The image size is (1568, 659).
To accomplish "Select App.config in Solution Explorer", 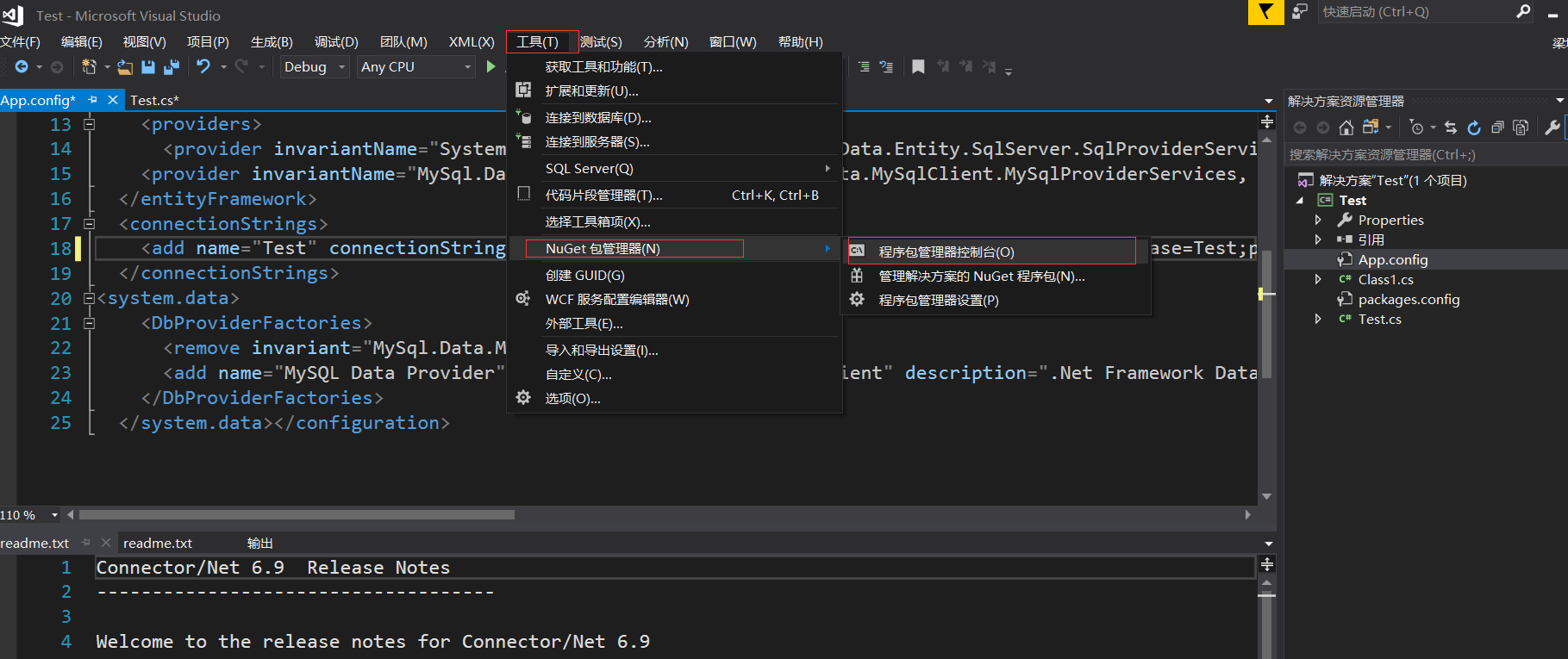I will [1393, 259].
